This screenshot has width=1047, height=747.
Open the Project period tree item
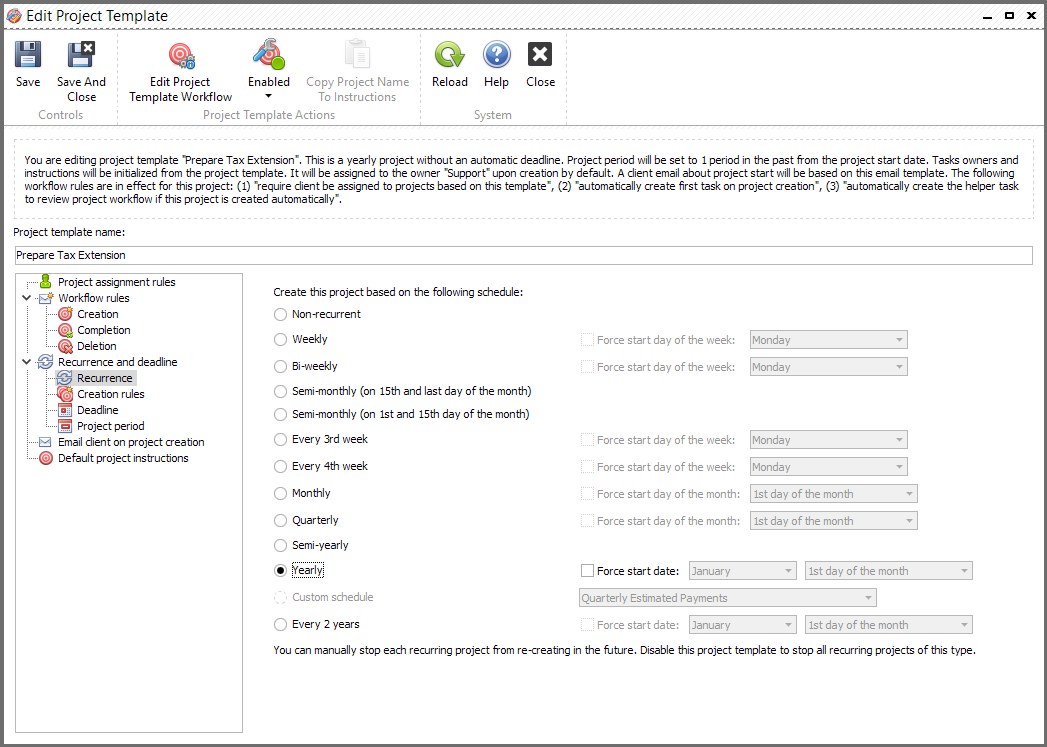click(111, 426)
